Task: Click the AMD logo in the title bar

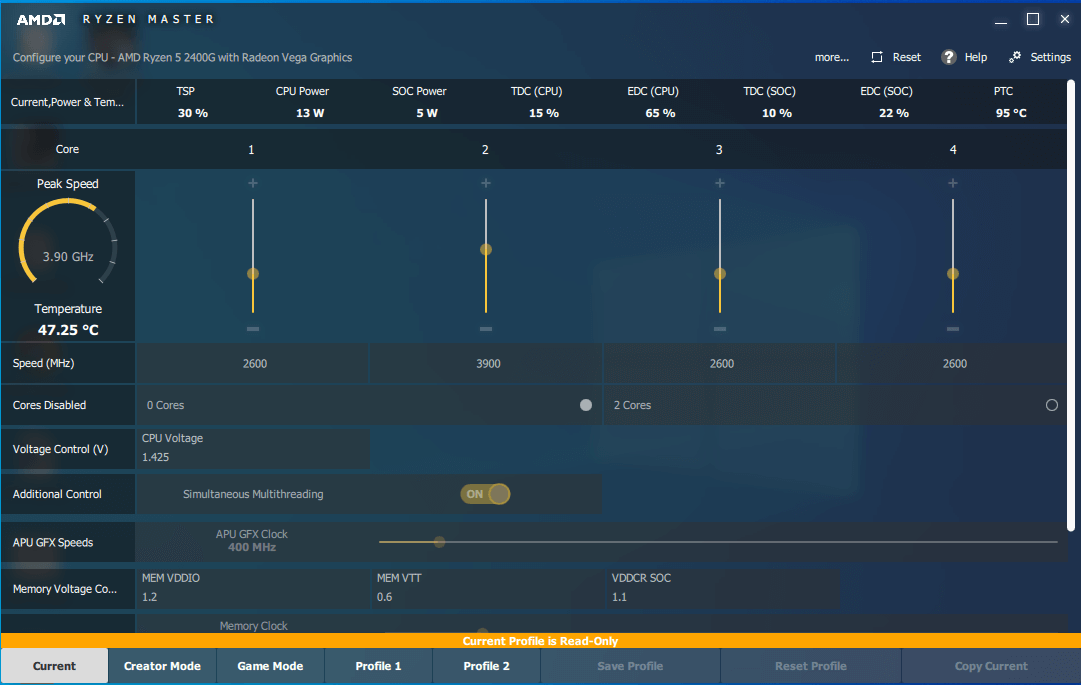Action: 41,18
